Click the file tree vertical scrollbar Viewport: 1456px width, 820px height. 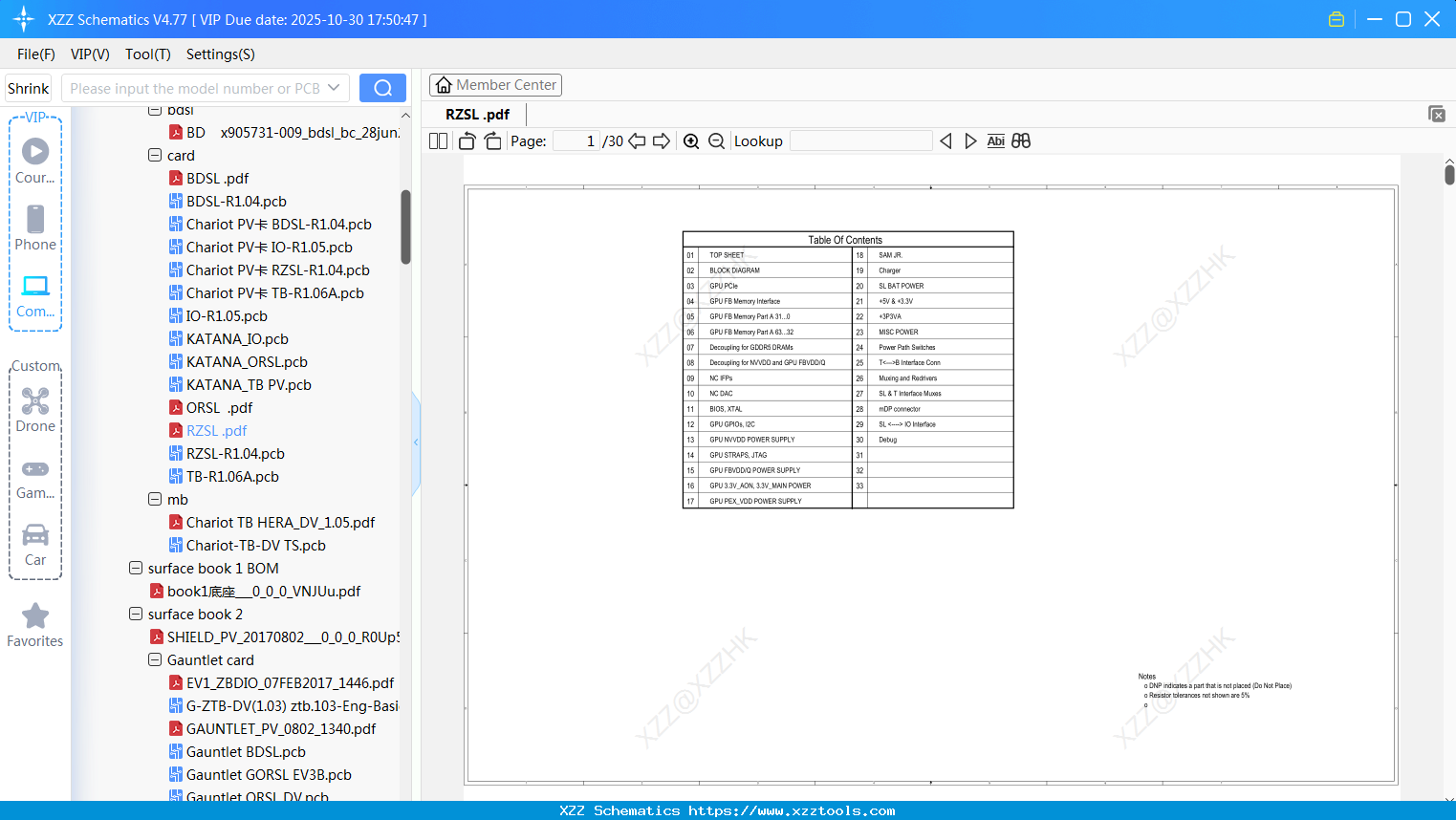405,227
